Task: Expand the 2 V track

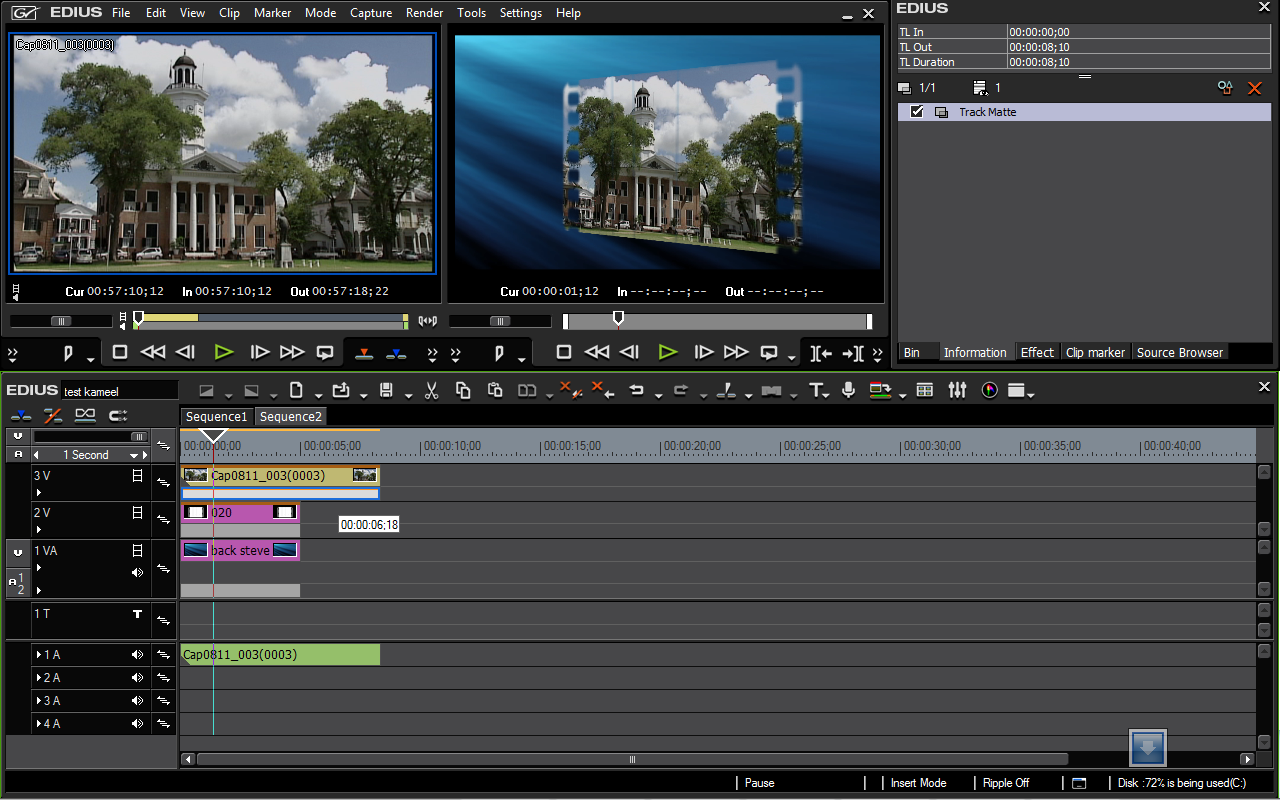Action: 39,529
